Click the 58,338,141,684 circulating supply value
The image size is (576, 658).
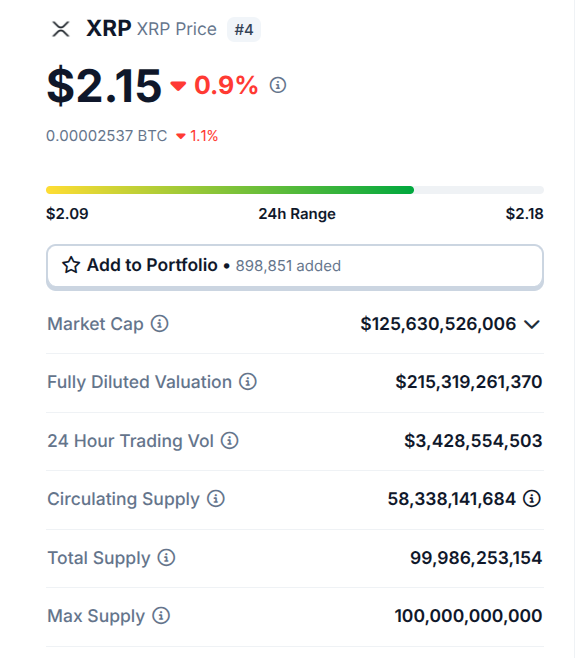click(x=452, y=499)
